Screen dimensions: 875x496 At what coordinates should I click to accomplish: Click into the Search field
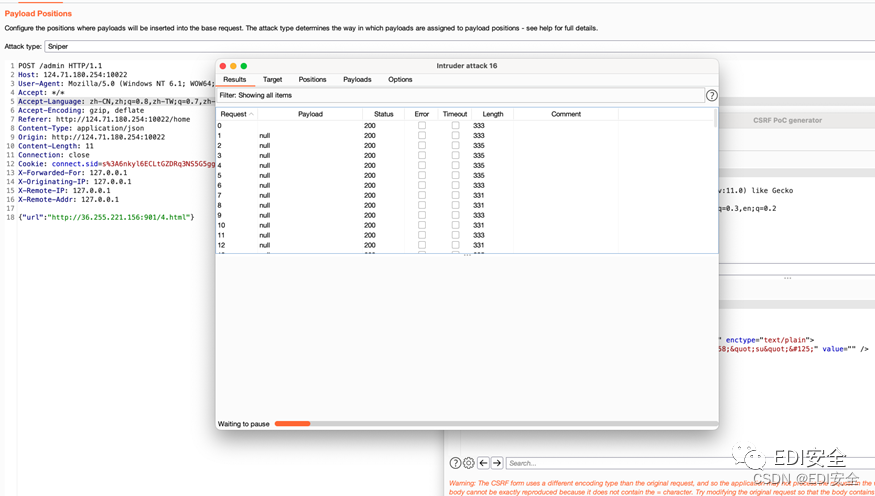click(690, 463)
